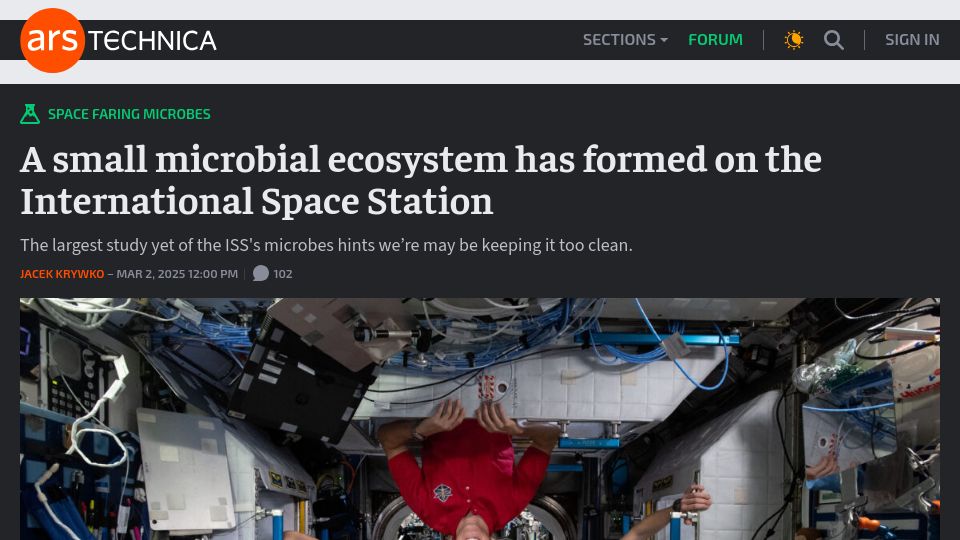960x540 pixels.
Task: Expand the Sections dropdown menu
Action: click(x=625, y=40)
